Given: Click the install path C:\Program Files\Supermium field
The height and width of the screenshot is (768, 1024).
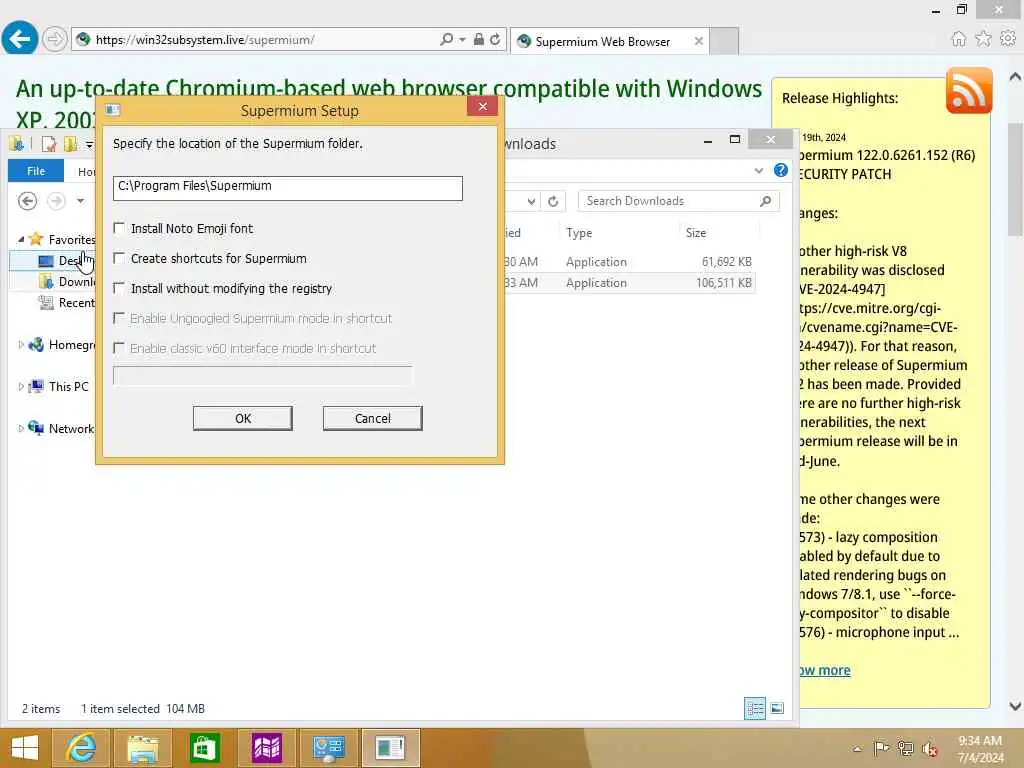Looking at the screenshot, I should point(287,188).
